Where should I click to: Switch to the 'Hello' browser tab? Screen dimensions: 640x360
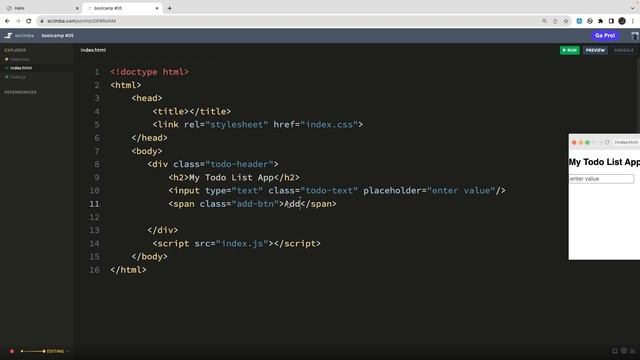(x=41, y=8)
